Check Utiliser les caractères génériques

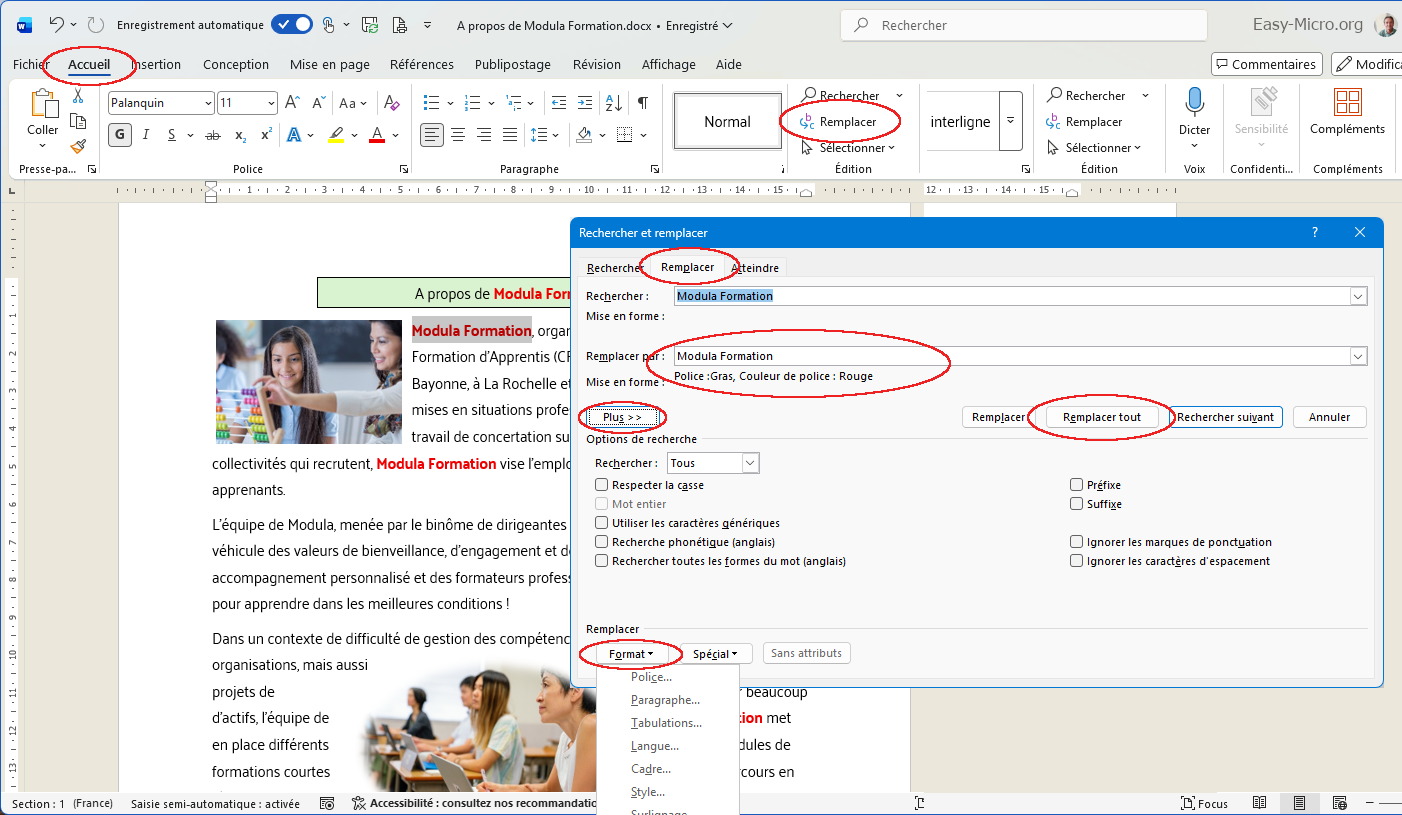tap(602, 523)
